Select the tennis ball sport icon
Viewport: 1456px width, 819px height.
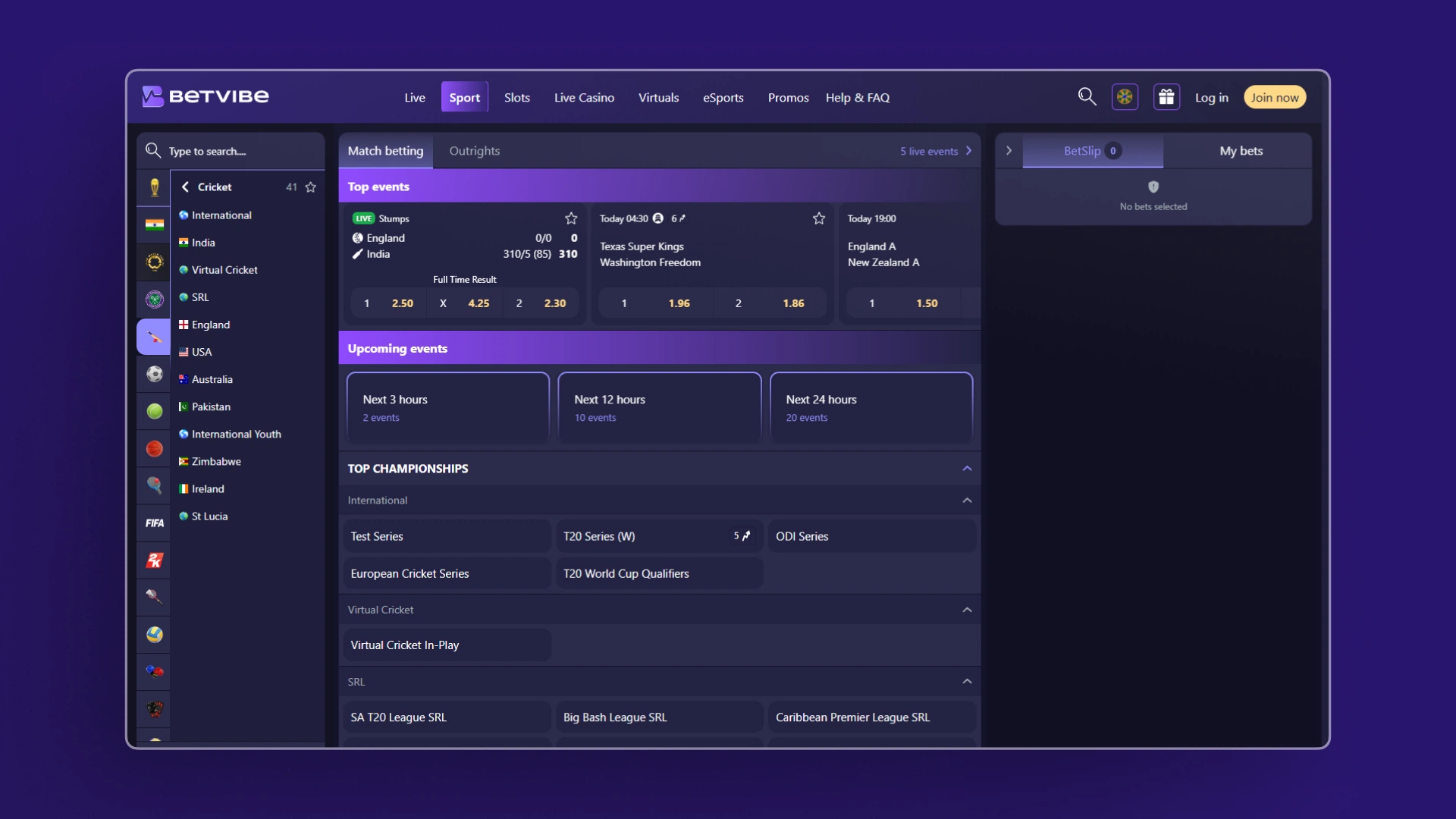coord(155,410)
